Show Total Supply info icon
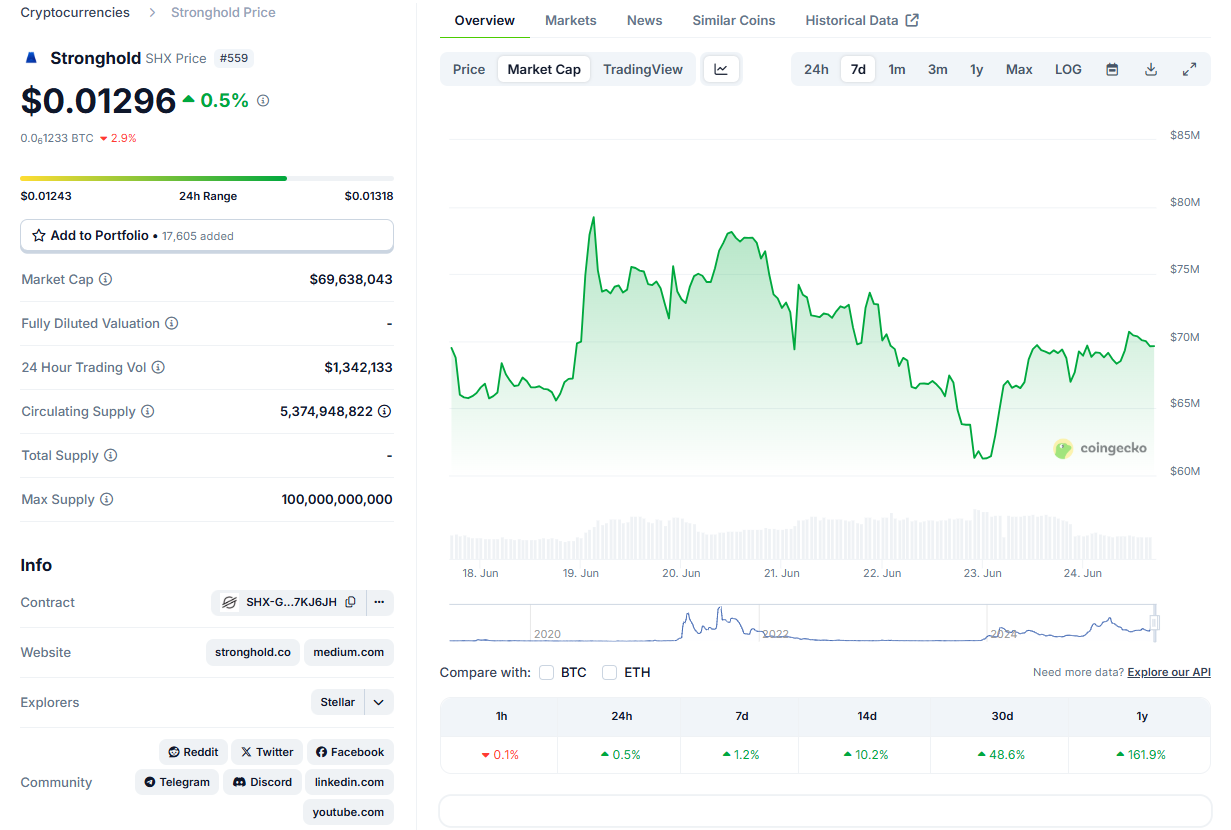This screenshot has height=830, width=1231. click(110, 456)
